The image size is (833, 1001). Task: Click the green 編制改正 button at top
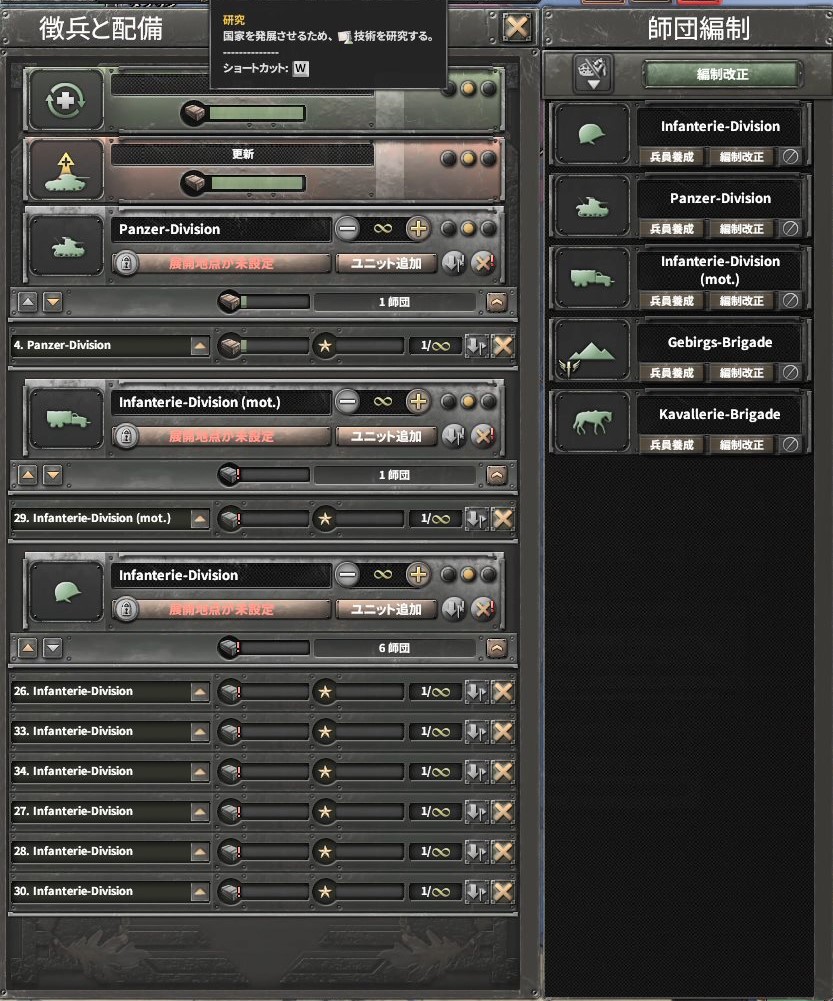point(722,74)
